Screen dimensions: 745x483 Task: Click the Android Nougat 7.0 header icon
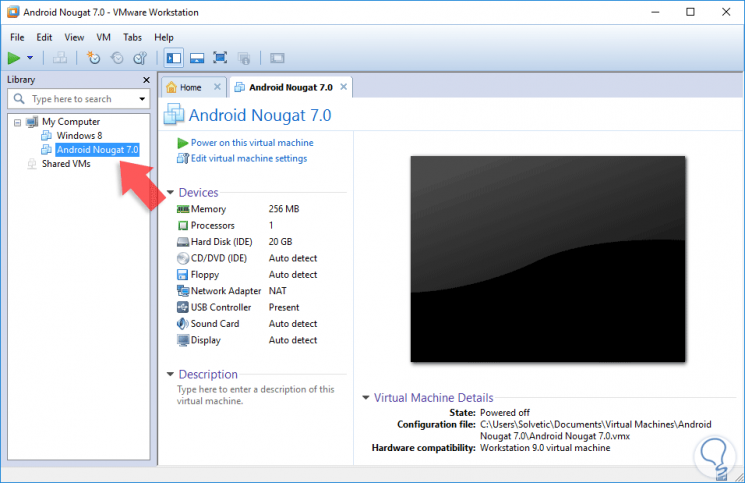[173, 115]
